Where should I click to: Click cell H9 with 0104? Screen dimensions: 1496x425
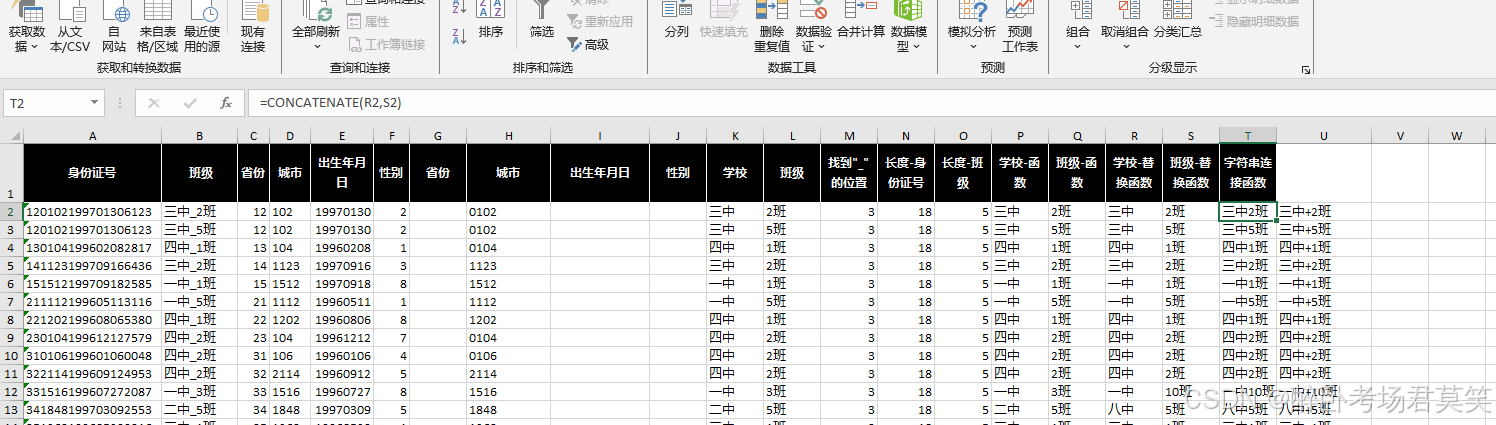[x=508, y=338]
